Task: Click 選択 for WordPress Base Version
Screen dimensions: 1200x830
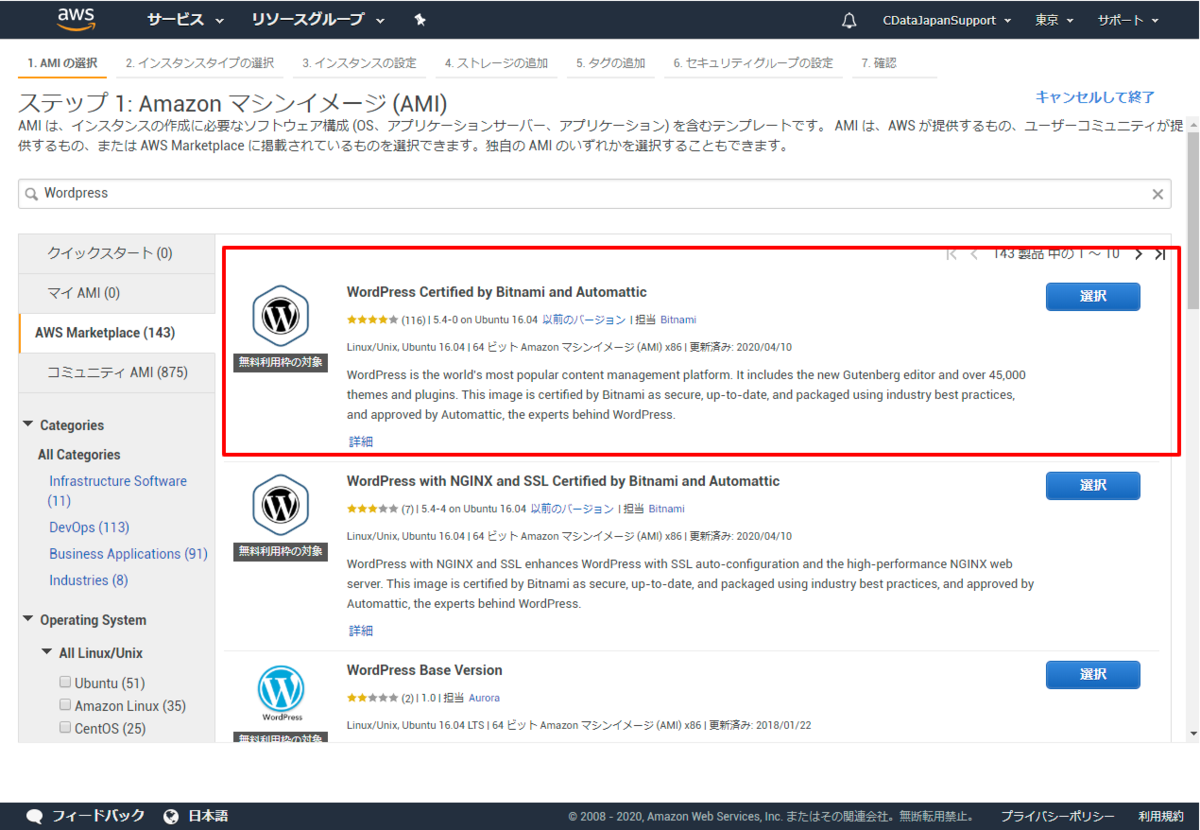Action: [x=1093, y=675]
